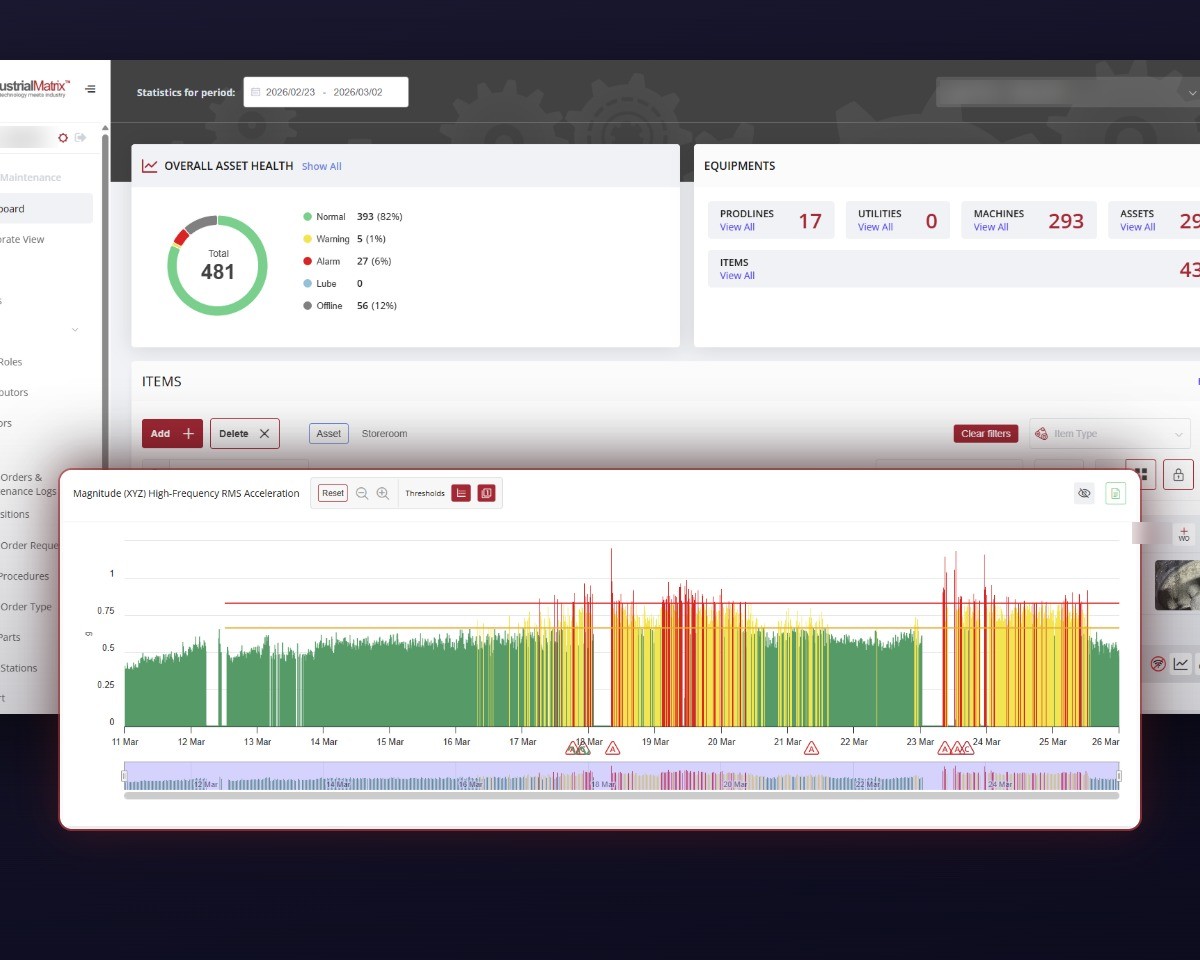Image resolution: width=1200 pixels, height=960 pixels.
Task: Open Work Orders & Maintenance Logs item
Action: pos(29,484)
